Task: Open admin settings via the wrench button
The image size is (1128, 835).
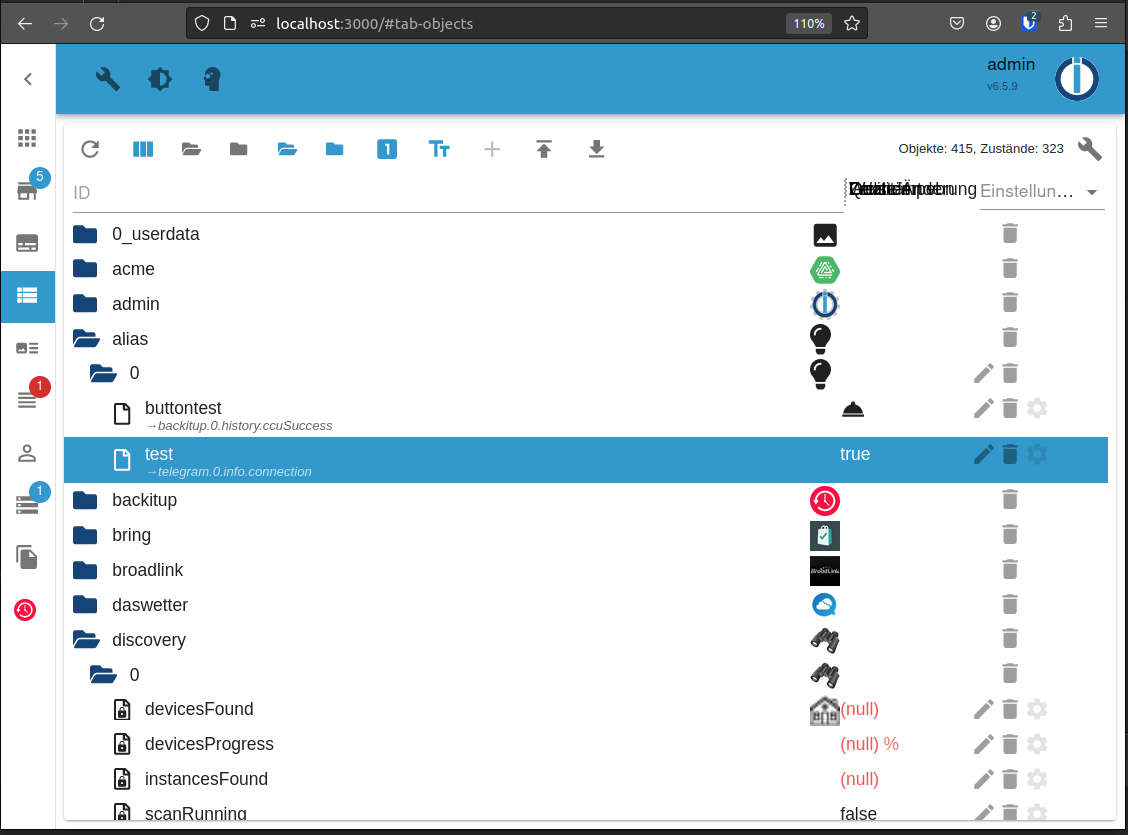Action: coord(1090,148)
